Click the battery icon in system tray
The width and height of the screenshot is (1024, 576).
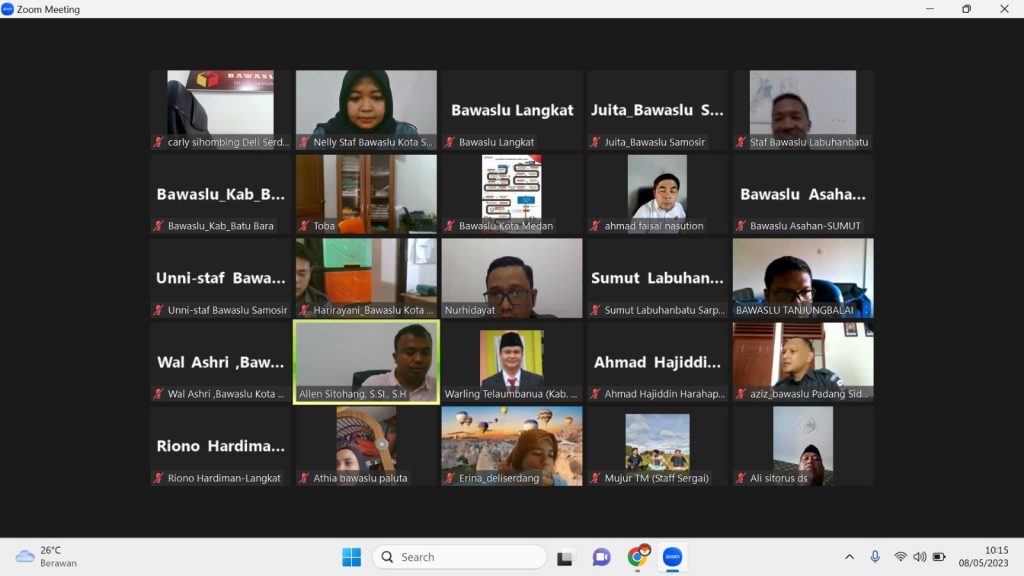[939, 557]
